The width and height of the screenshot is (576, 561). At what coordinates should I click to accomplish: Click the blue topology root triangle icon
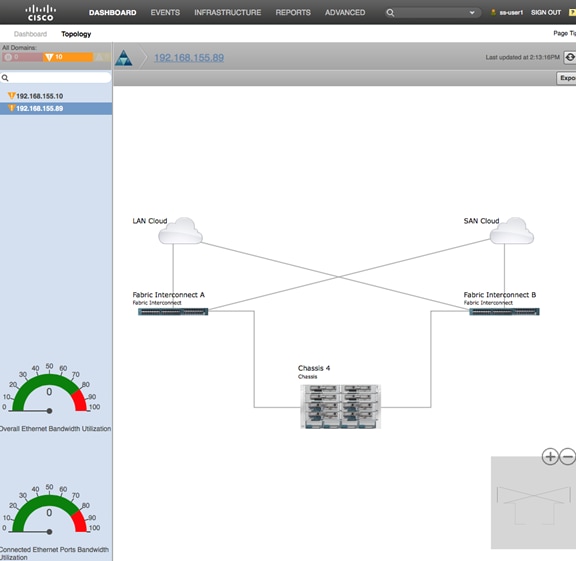pos(123,58)
